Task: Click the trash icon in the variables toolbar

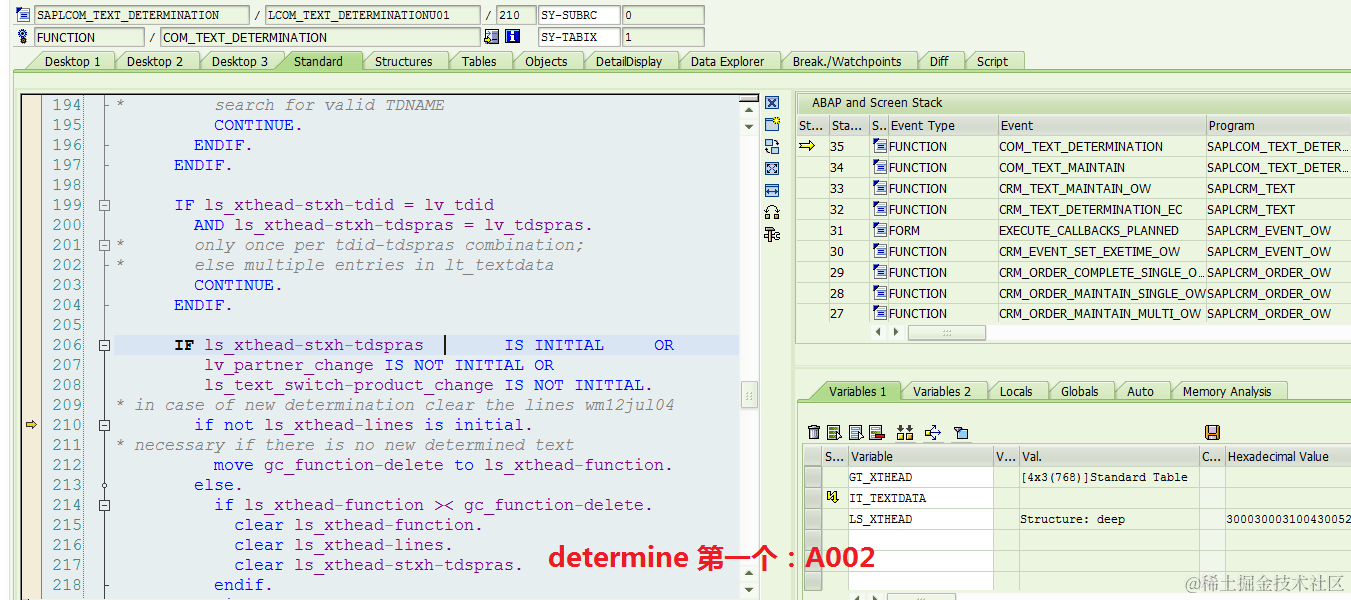Action: (814, 432)
